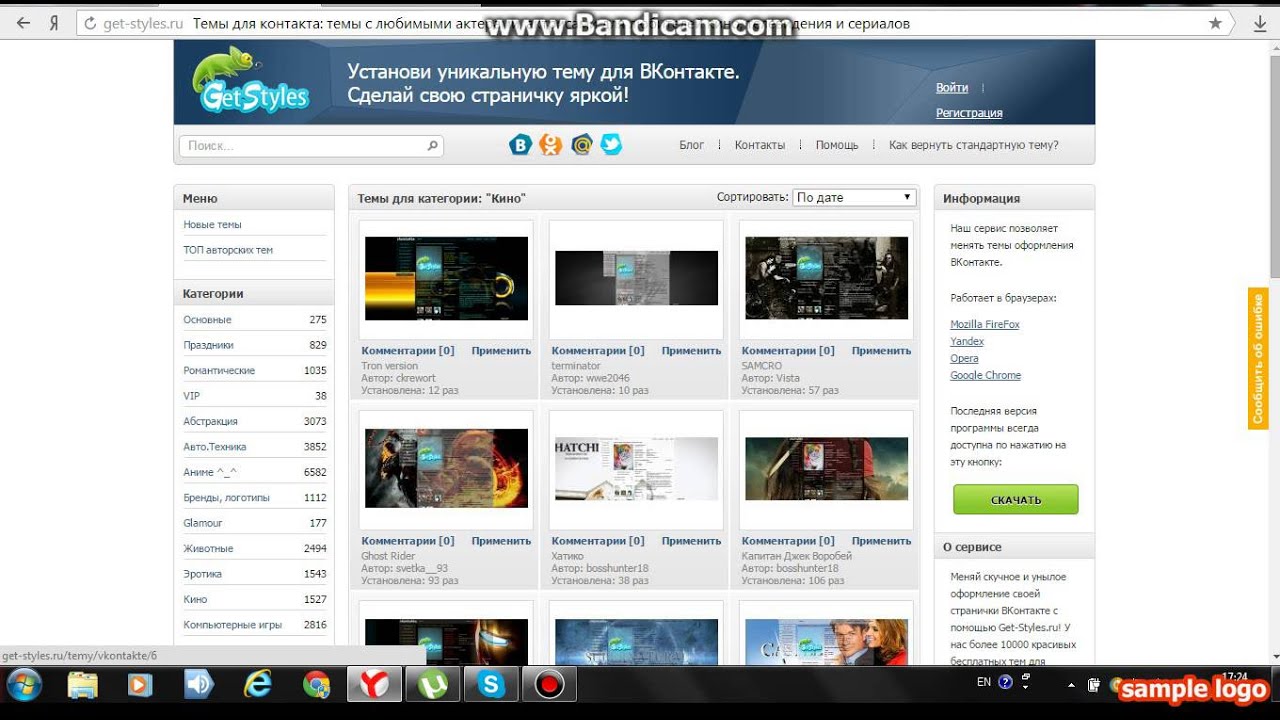Open "ТОП авторских тем" in the menu
1280x720 pixels.
coord(228,250)
